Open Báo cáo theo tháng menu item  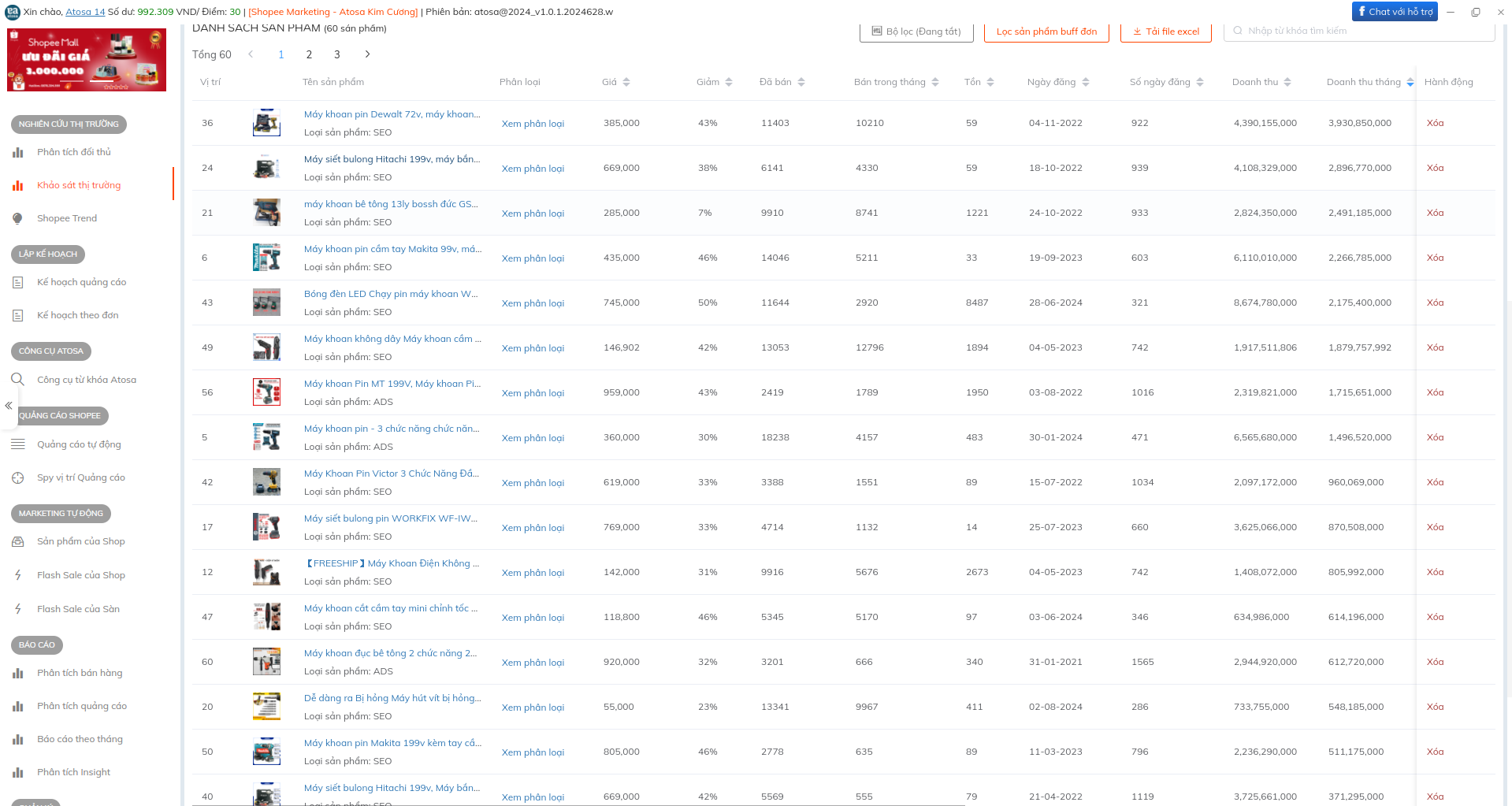tap(80, 739)
